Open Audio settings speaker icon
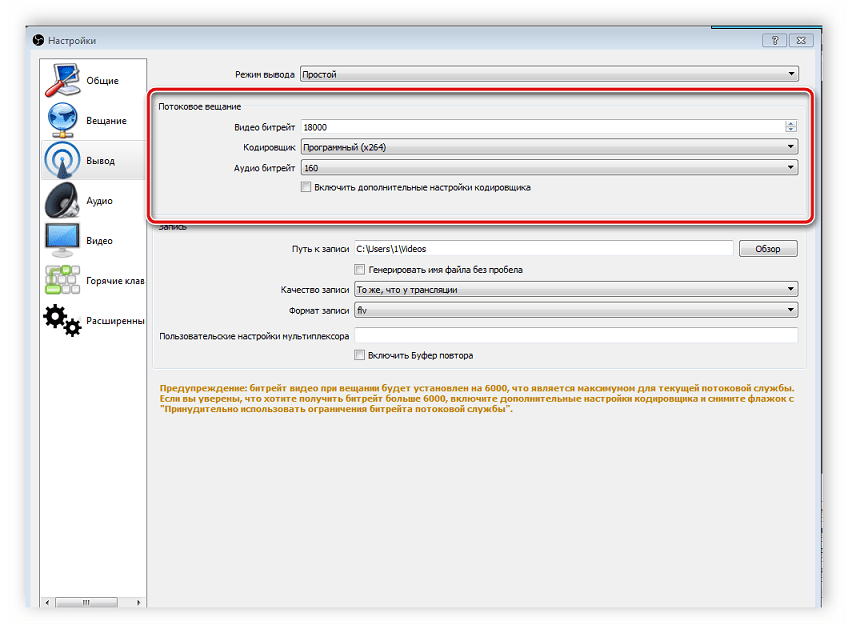Image resolution: width=848 pixels, height=633 pixels. 64,201
